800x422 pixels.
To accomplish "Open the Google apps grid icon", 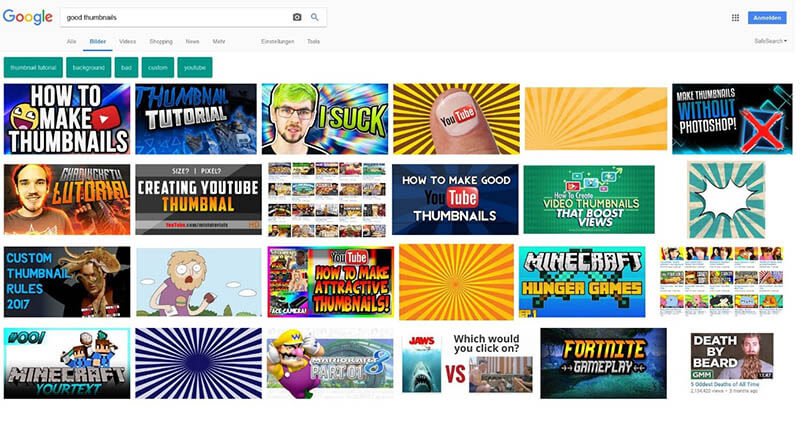I will coord(735,17).
